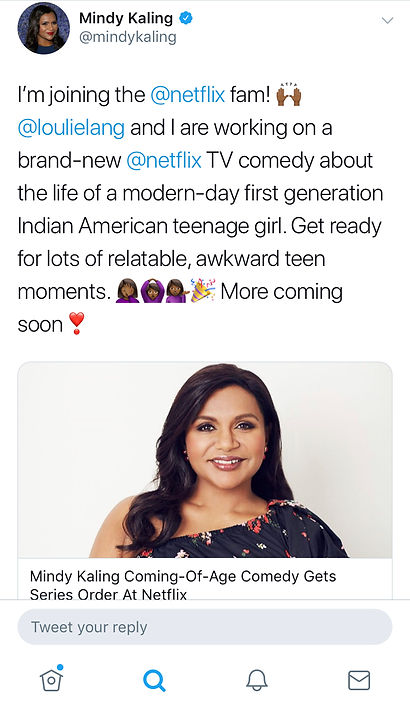
Task: Expand the tweet options chevron
Action: point(387,20)
